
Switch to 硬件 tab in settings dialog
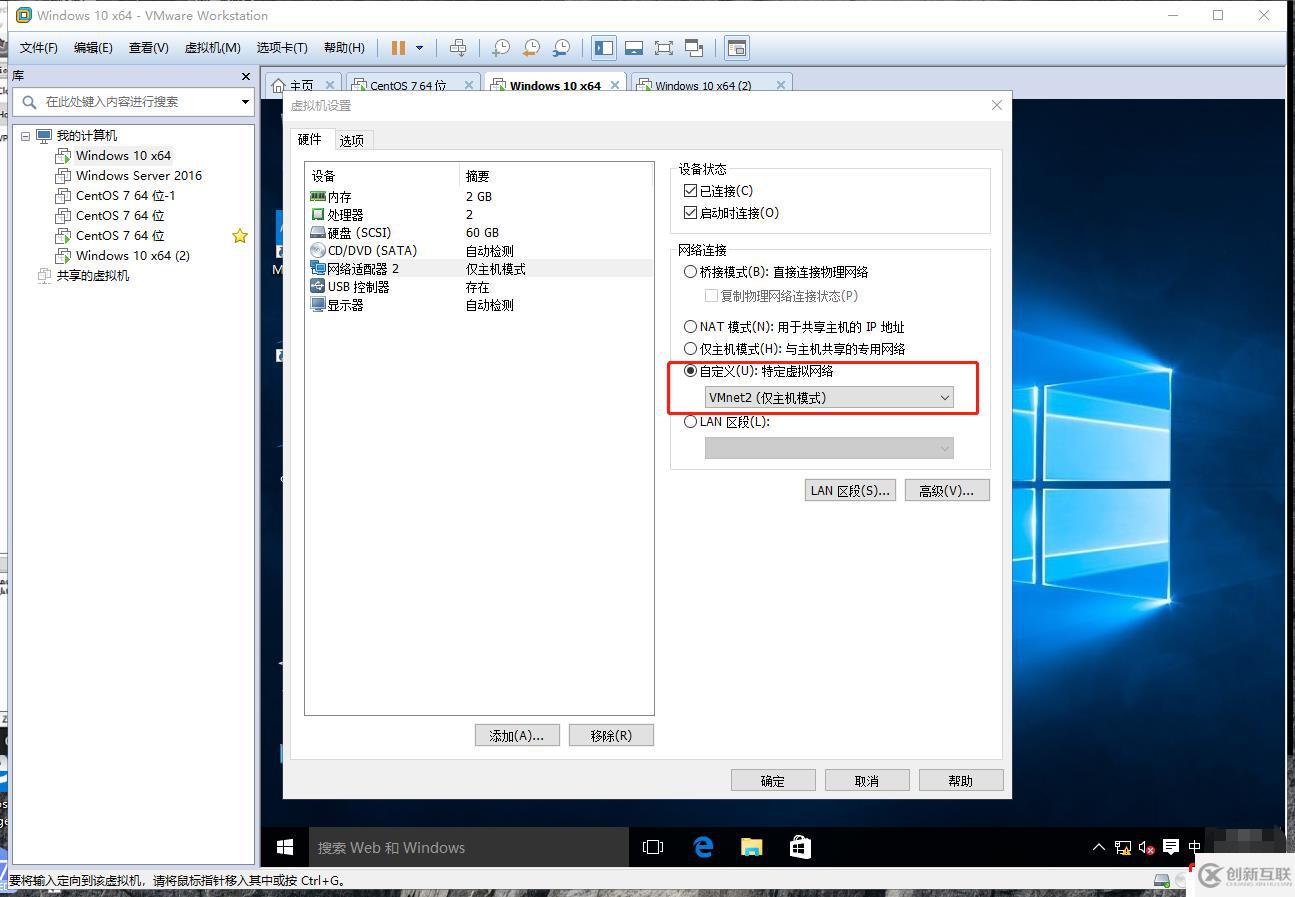310,140
